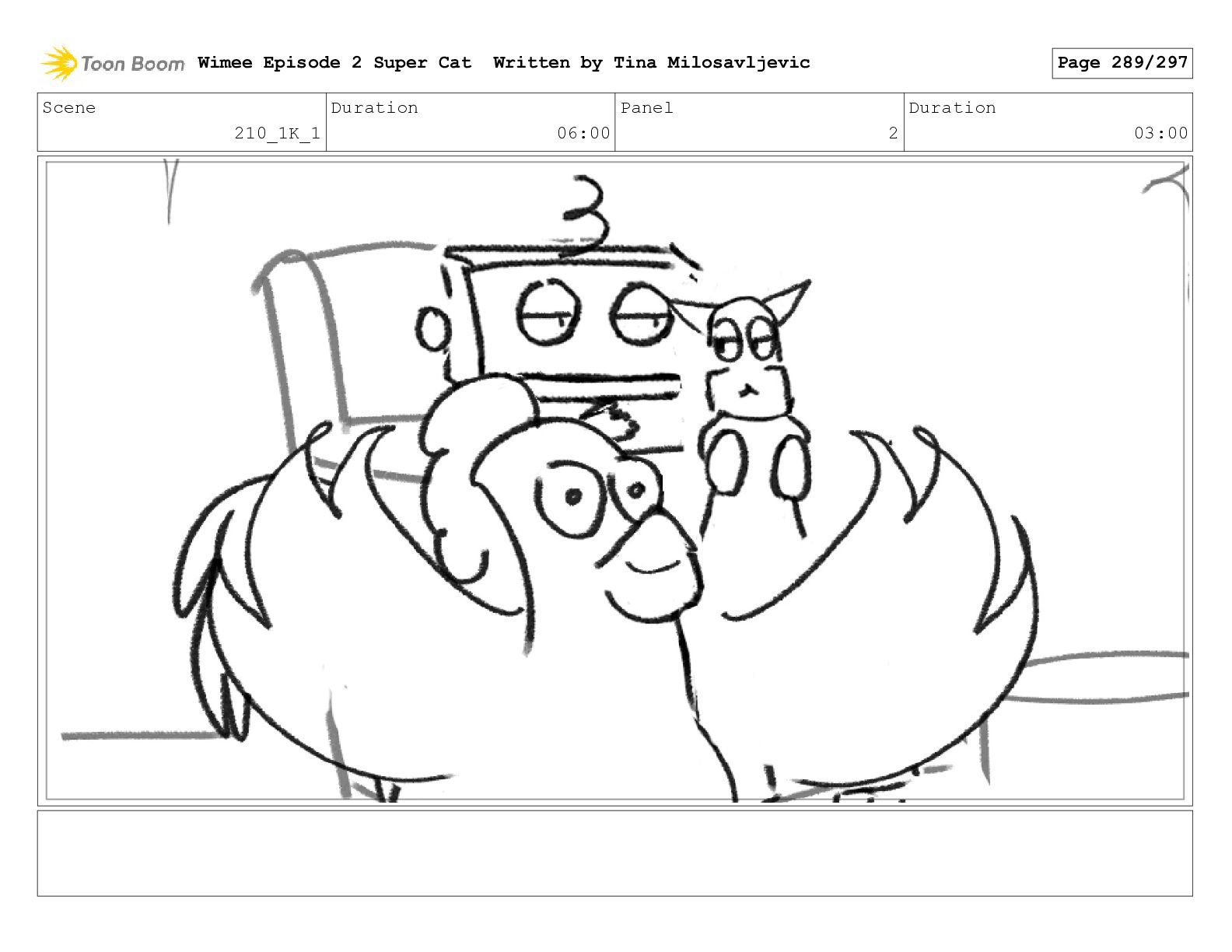Screen dimensions: 1232x952
Task: Click 'Written by Tina Milosavljevic' text
Action: coord(652,63)
